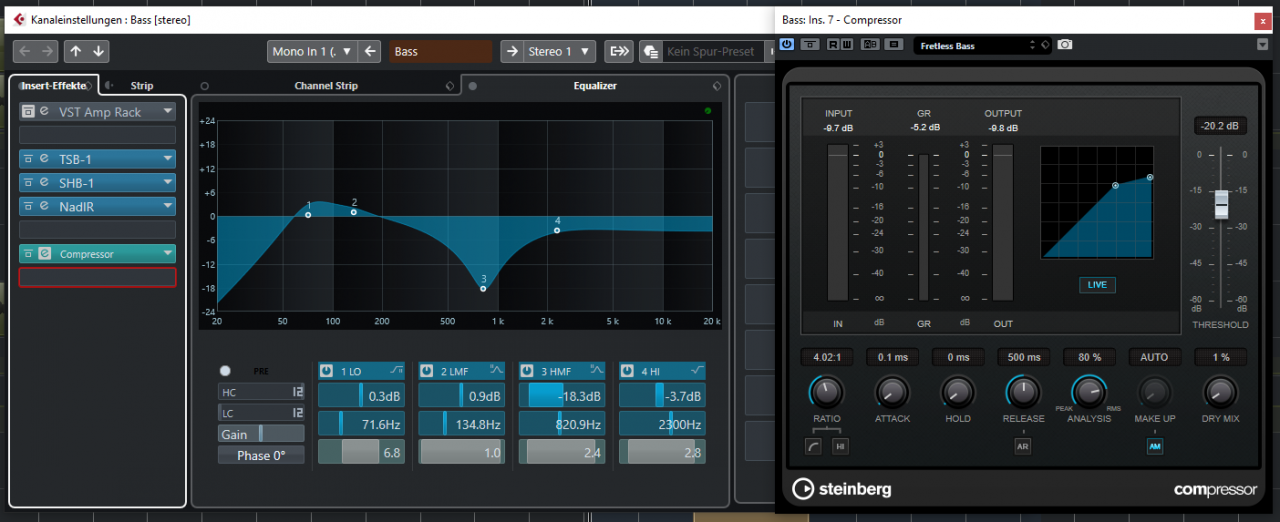Open the Compressor insert editor (e icon)
Viewport: 1280px width, 522px height.
point(44,254)
